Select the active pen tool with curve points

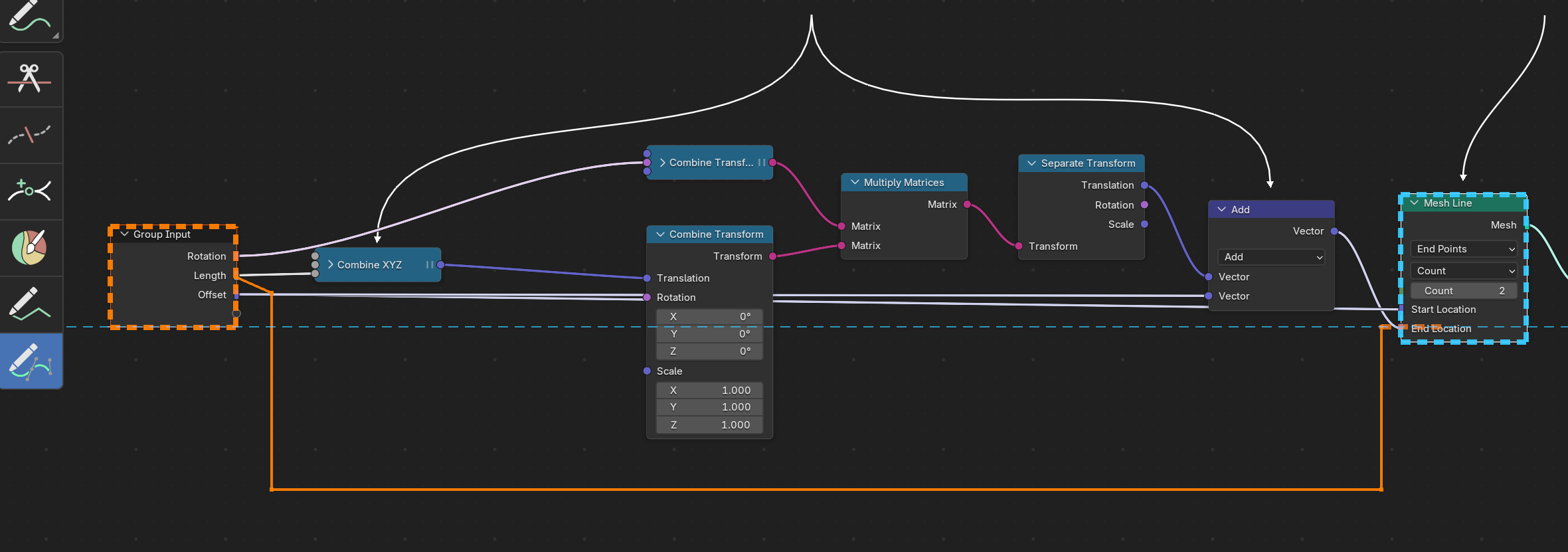click(31, 361)
